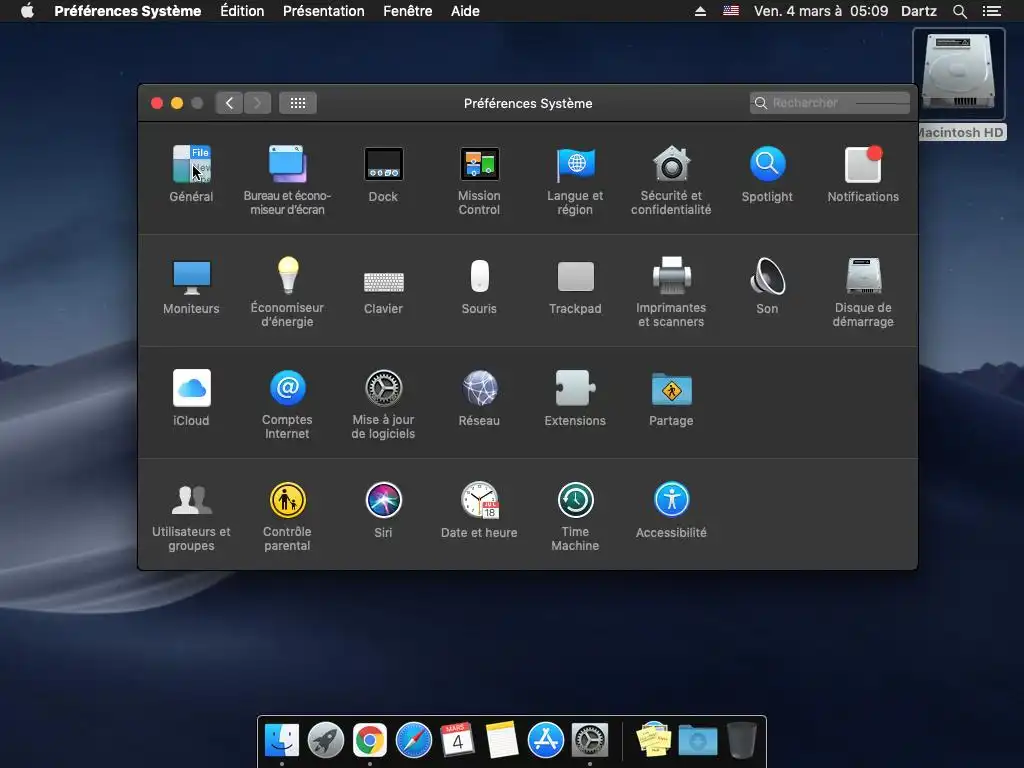Close the Préférences Système window
Viewport: 1024px width, 768px height.
click(157, 103)
